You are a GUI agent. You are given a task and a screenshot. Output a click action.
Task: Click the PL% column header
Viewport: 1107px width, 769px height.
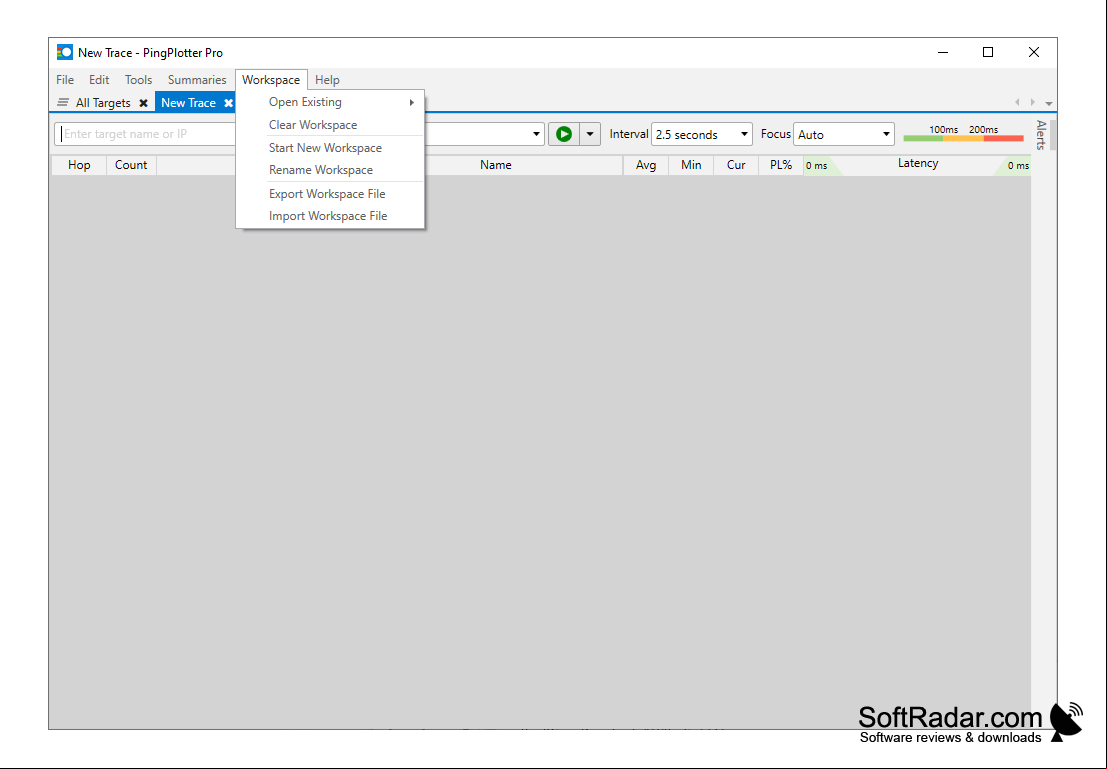(x=781, y=165)
